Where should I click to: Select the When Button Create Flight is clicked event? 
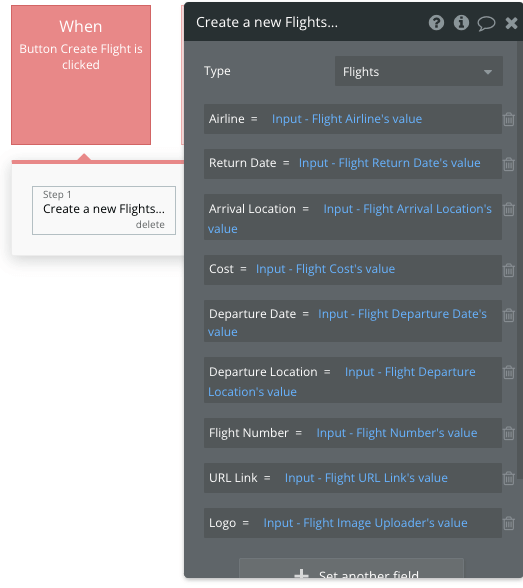[x=81, y=75]
